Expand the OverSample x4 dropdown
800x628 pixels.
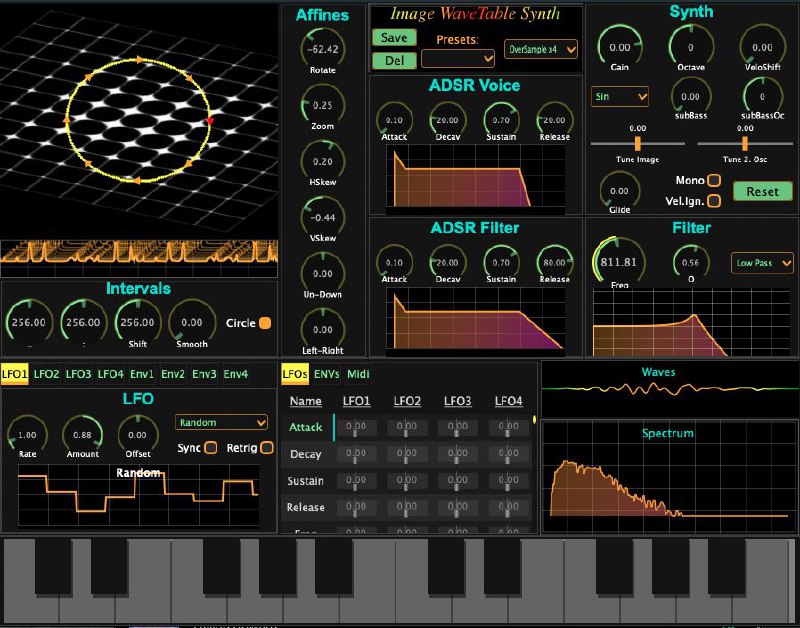pos(540,49)
